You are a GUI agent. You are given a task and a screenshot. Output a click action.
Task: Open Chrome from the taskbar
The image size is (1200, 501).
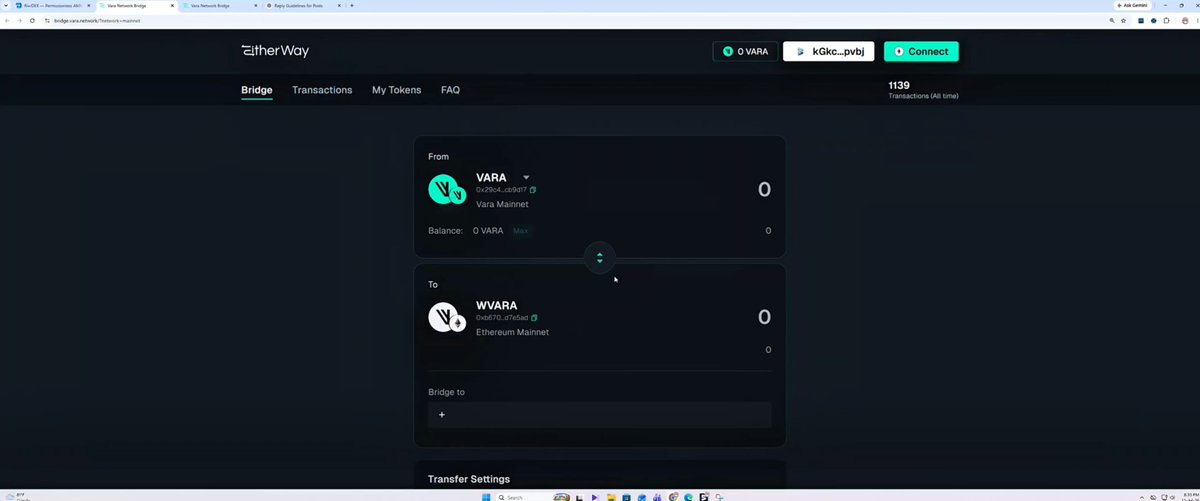pos(673,497)
